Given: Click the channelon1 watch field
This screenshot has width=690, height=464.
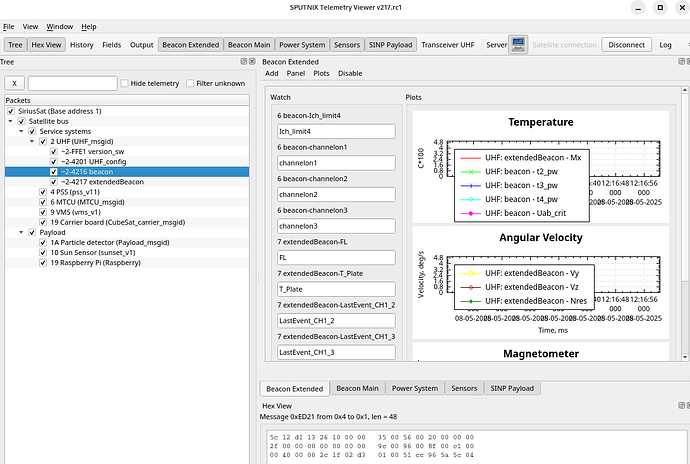Looking at the screenshot, I should point(337,163).
